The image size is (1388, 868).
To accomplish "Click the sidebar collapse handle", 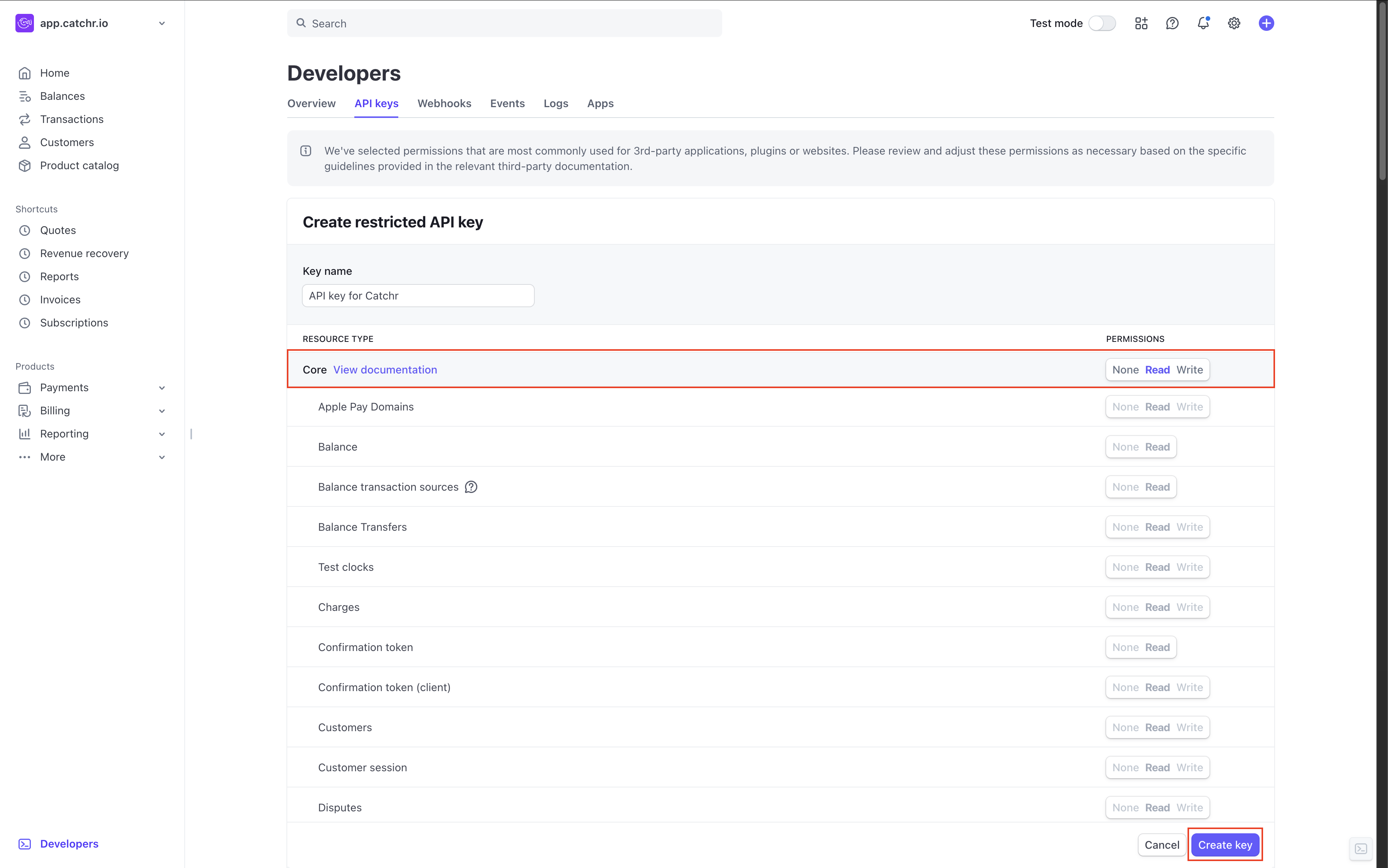I will point(191,434).
